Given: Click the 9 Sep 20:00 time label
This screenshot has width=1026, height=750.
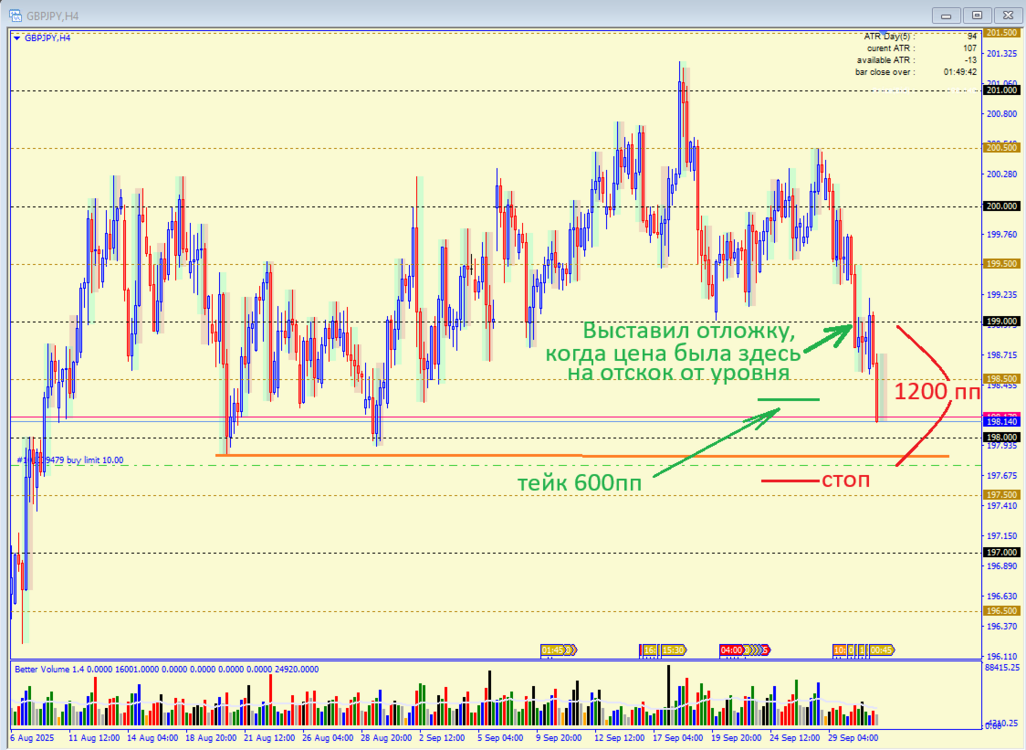Looking at the screenshot, I should point(559,738).
